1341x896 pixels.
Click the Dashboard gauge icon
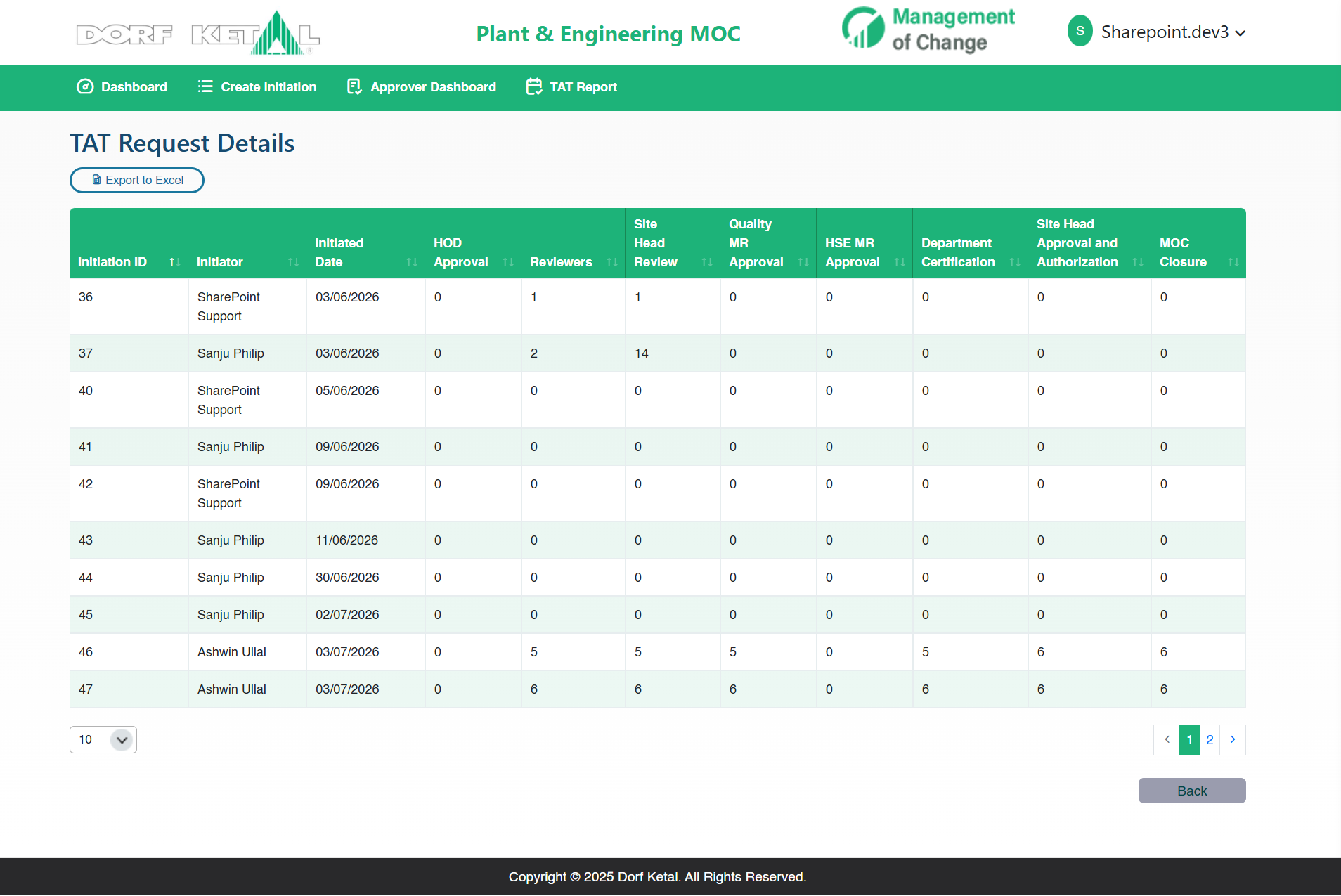pyautogui.click(x=85, y=86)
